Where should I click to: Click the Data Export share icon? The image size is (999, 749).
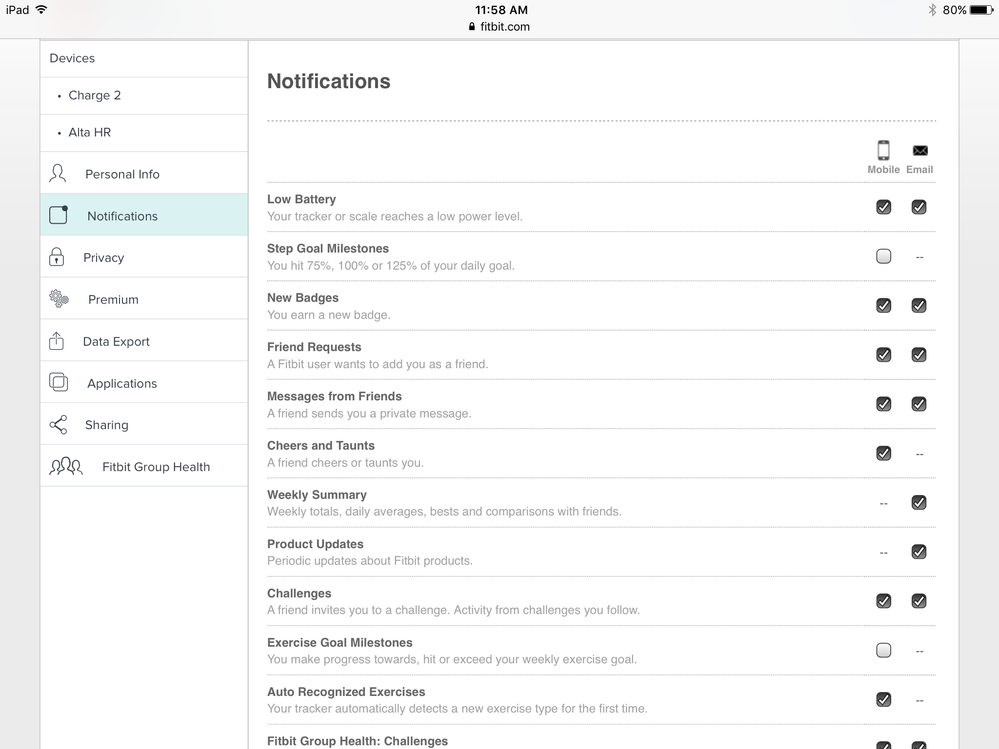point(57,341)
